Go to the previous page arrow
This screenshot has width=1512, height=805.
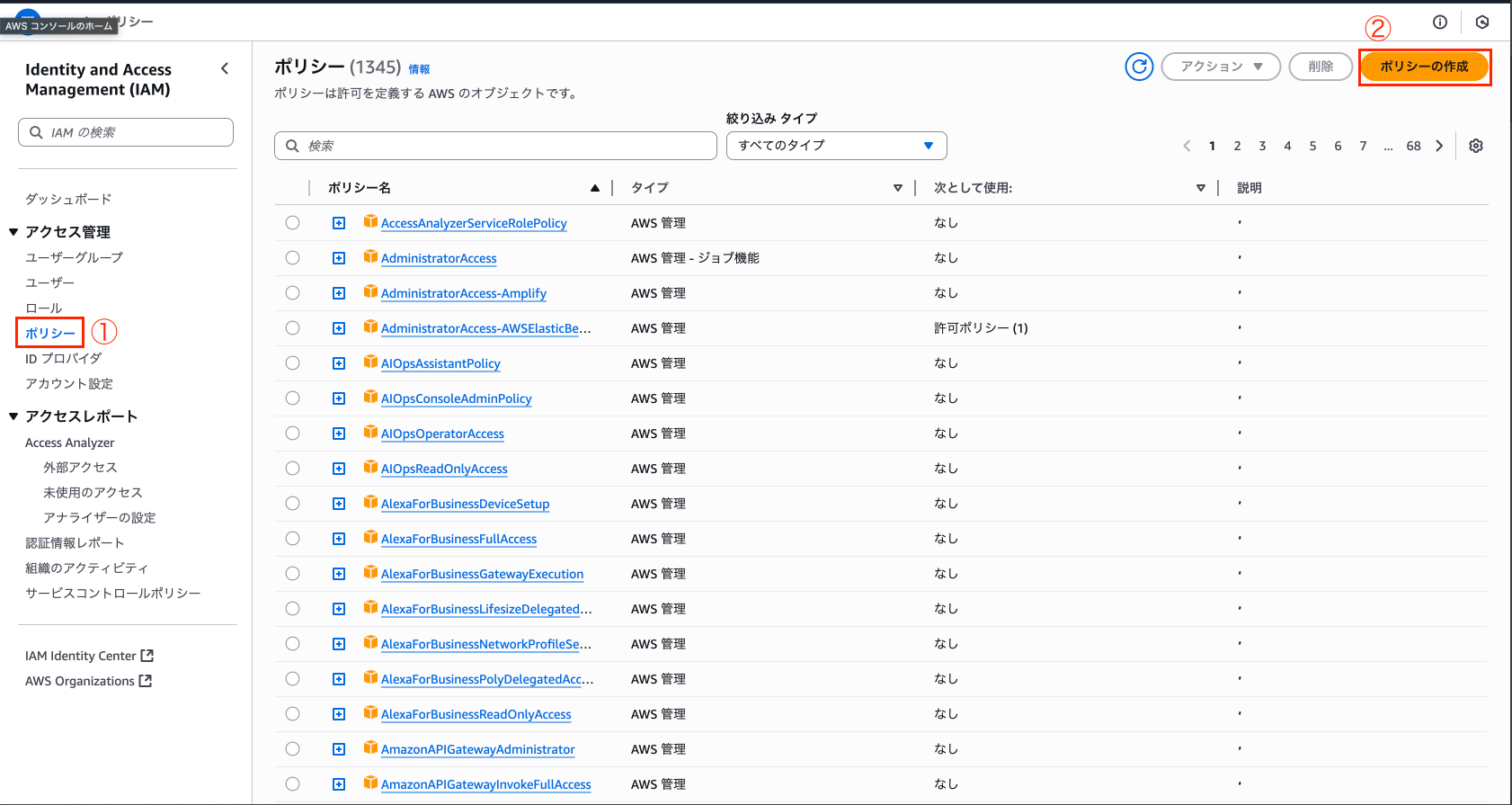click(x=1187, y=146)
